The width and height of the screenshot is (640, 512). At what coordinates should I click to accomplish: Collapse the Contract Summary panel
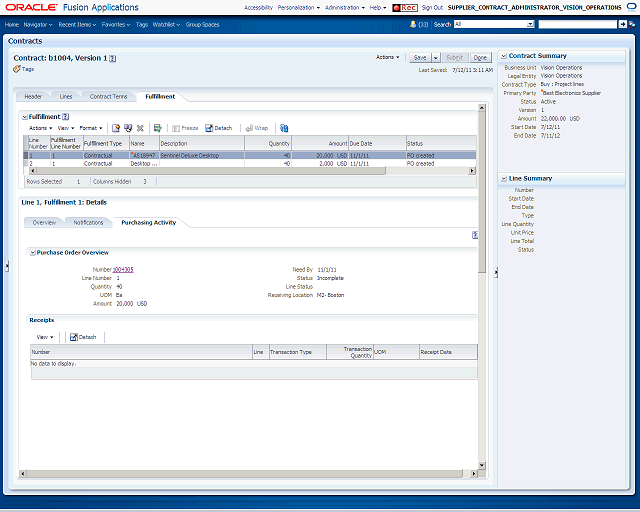[x=504, y=56]
